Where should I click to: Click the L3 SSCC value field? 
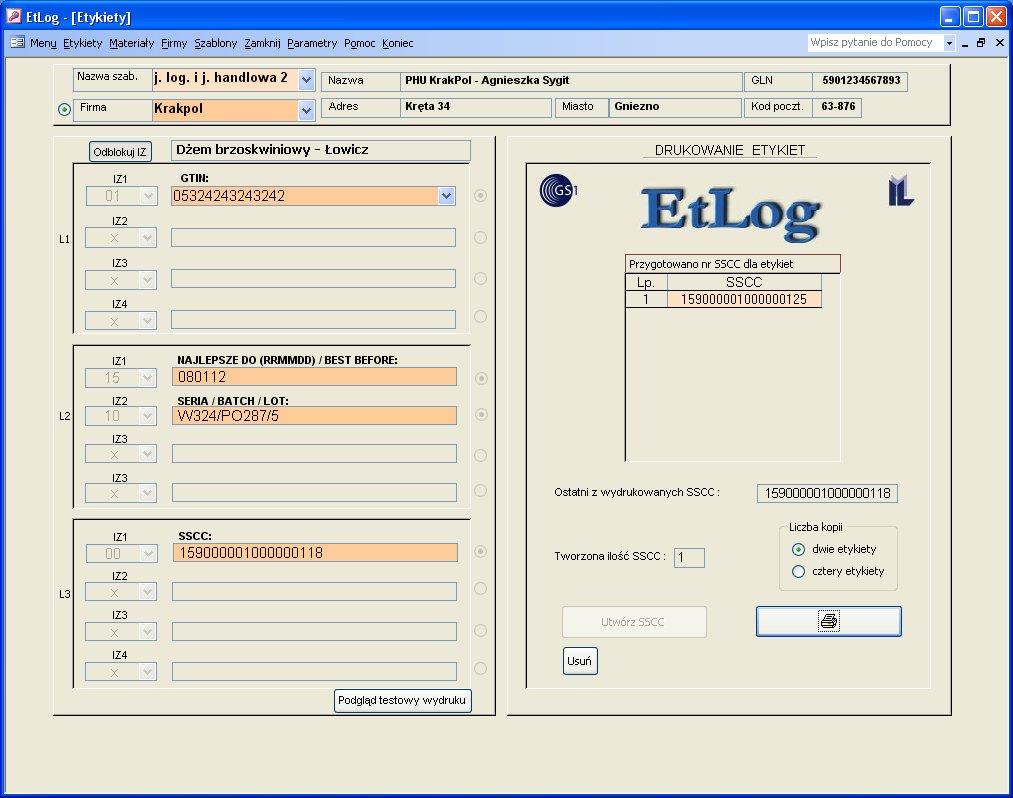tap(315, 553)
